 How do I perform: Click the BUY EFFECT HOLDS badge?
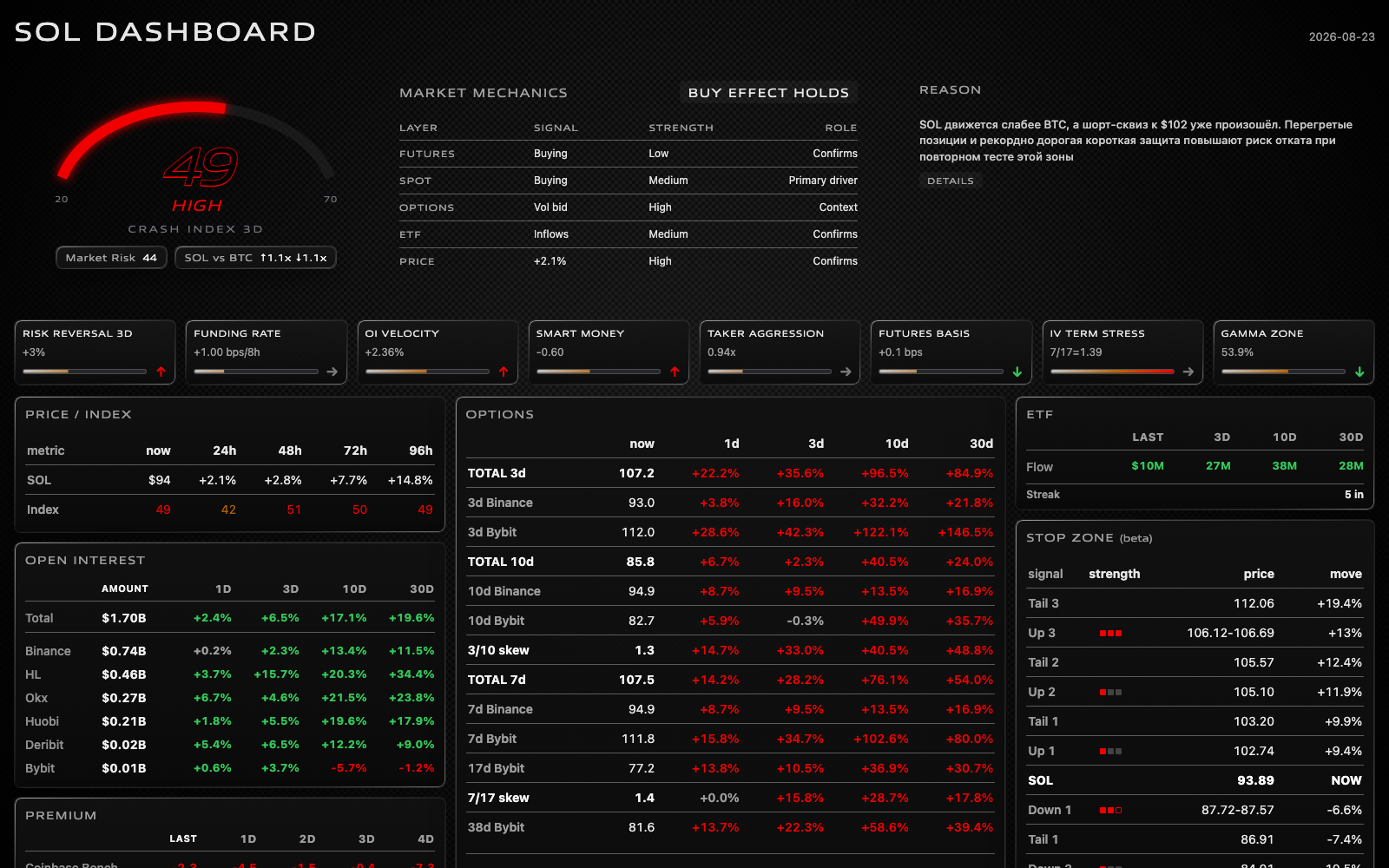768,93
